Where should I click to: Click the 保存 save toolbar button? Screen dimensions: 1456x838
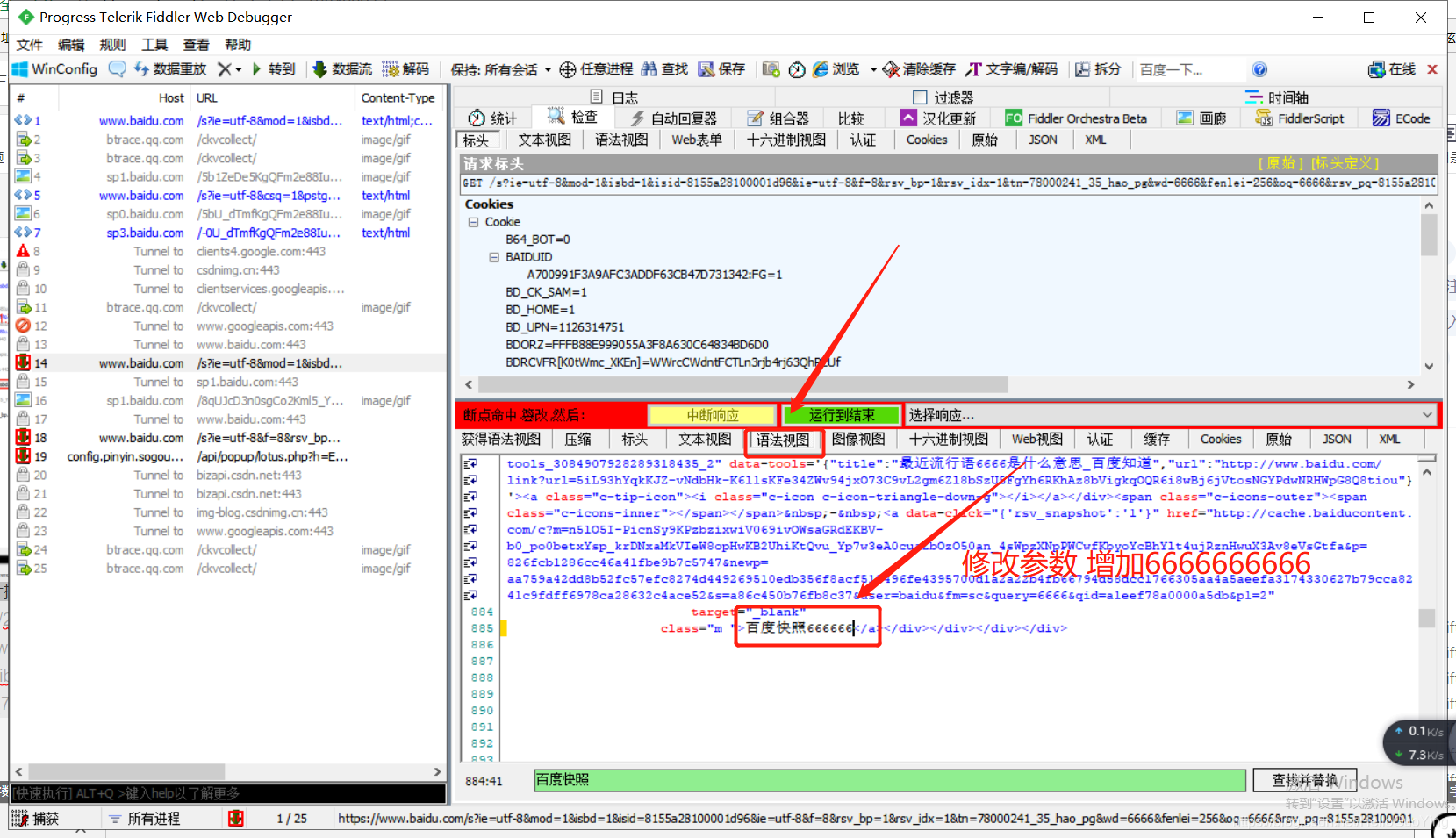pyautogui.click(x=721, y=69)
